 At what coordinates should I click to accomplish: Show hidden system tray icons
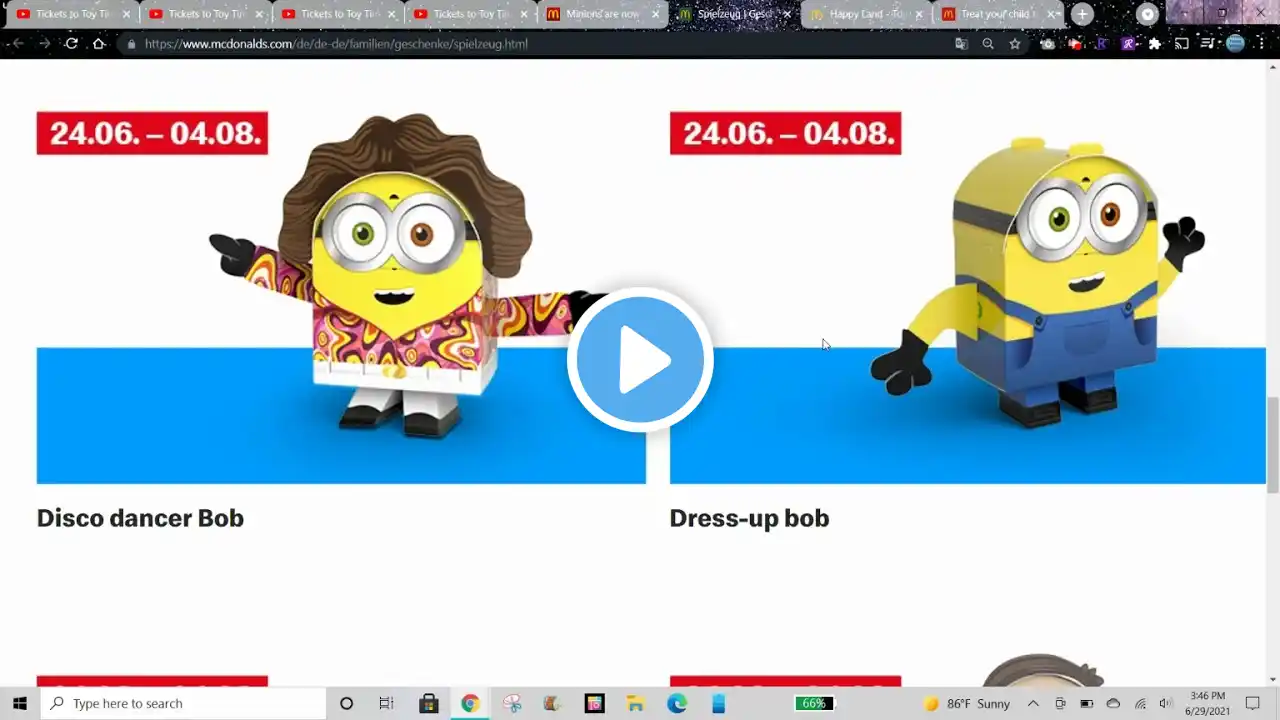pos(1033,703)
